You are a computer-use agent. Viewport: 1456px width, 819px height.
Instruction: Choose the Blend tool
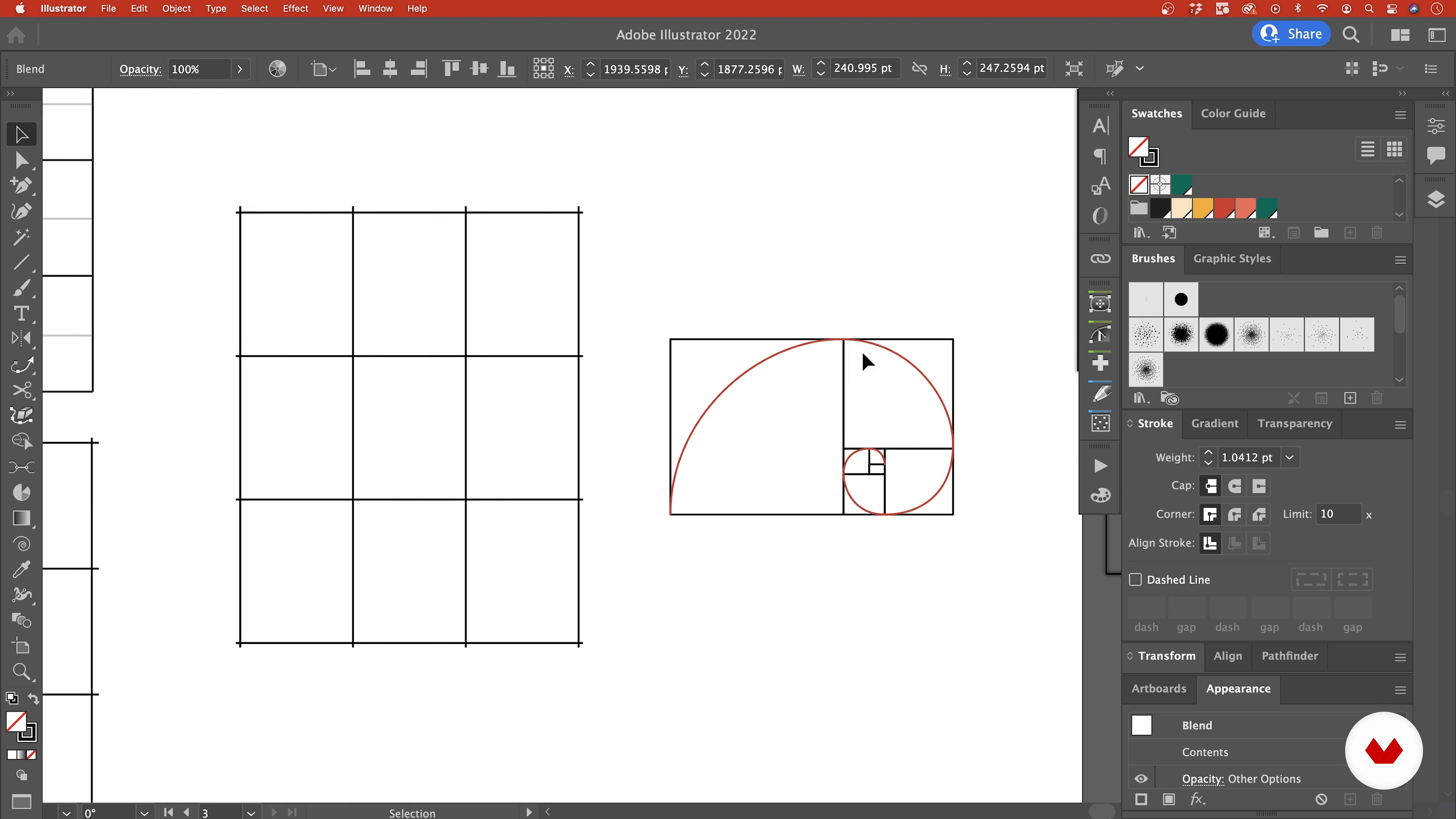tap(22, 620)
